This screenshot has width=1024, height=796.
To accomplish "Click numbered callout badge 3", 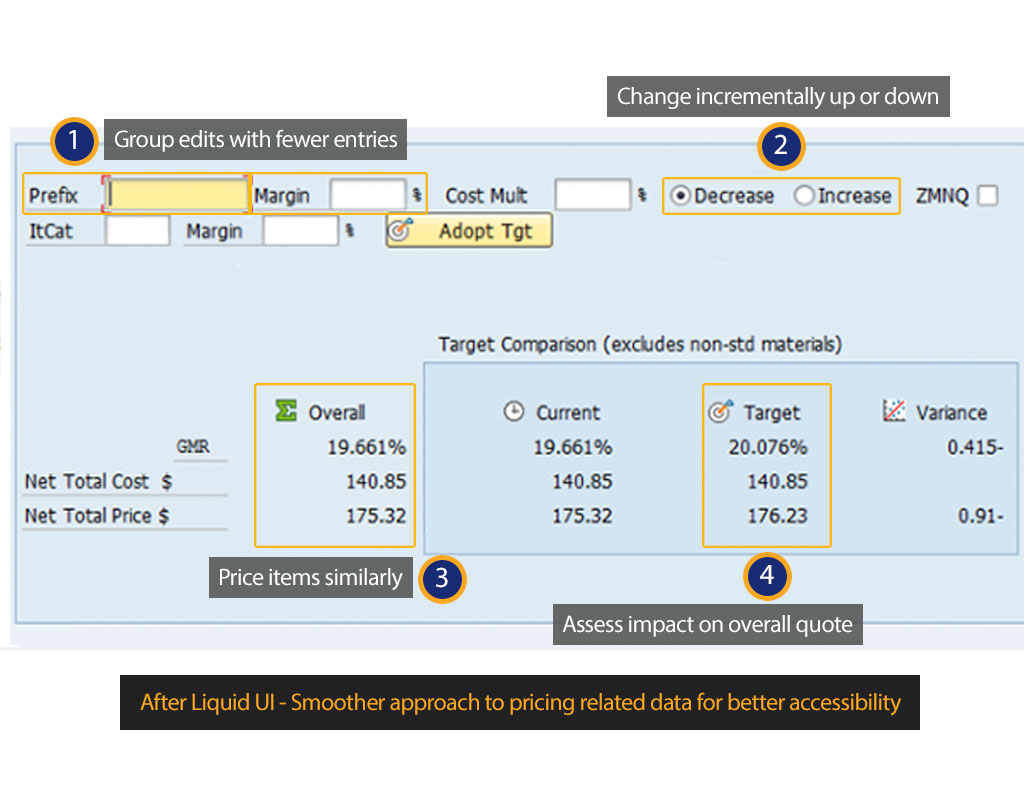I will (442, 579).
